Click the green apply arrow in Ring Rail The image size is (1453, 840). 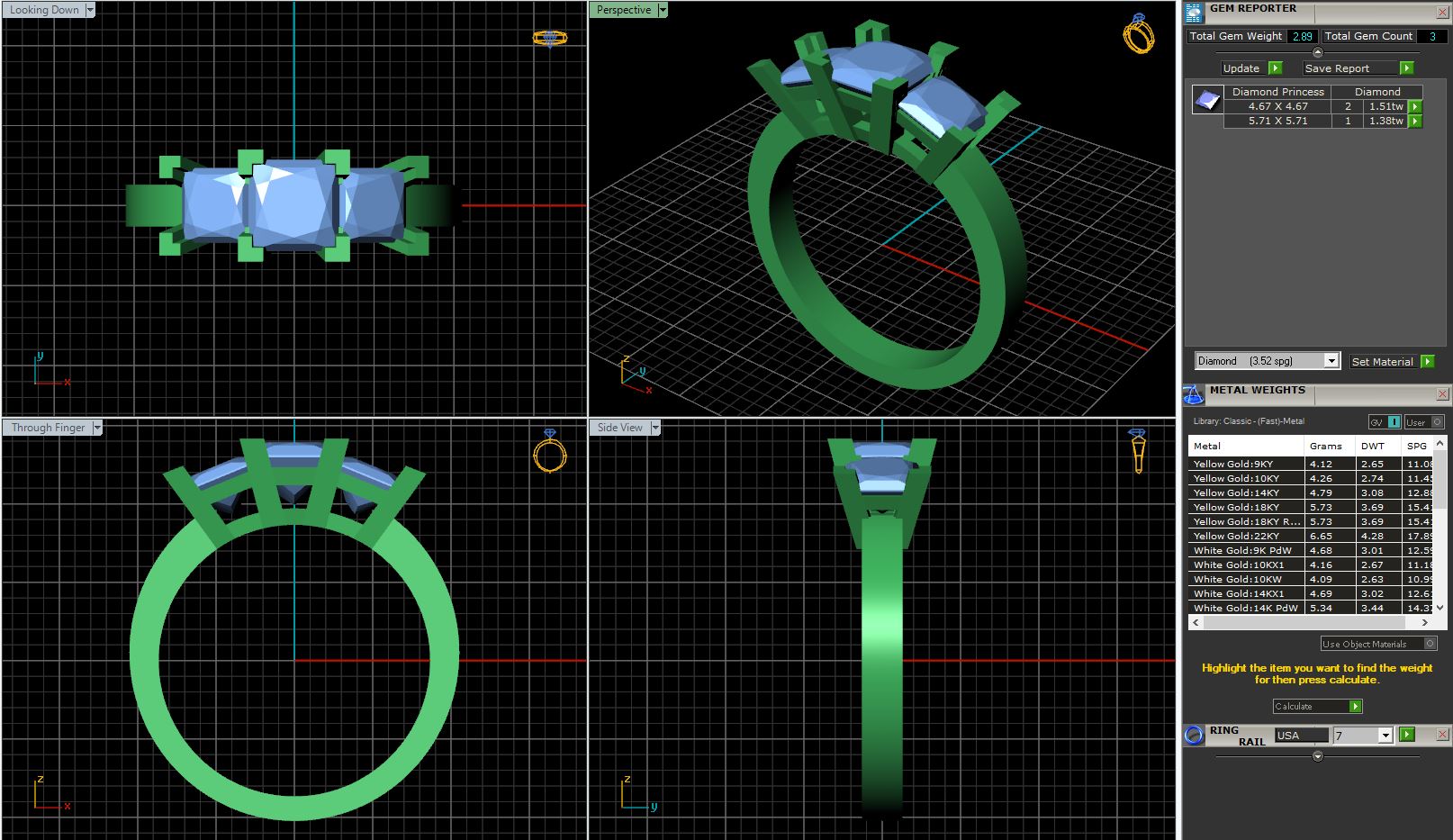coord(1407,735)
